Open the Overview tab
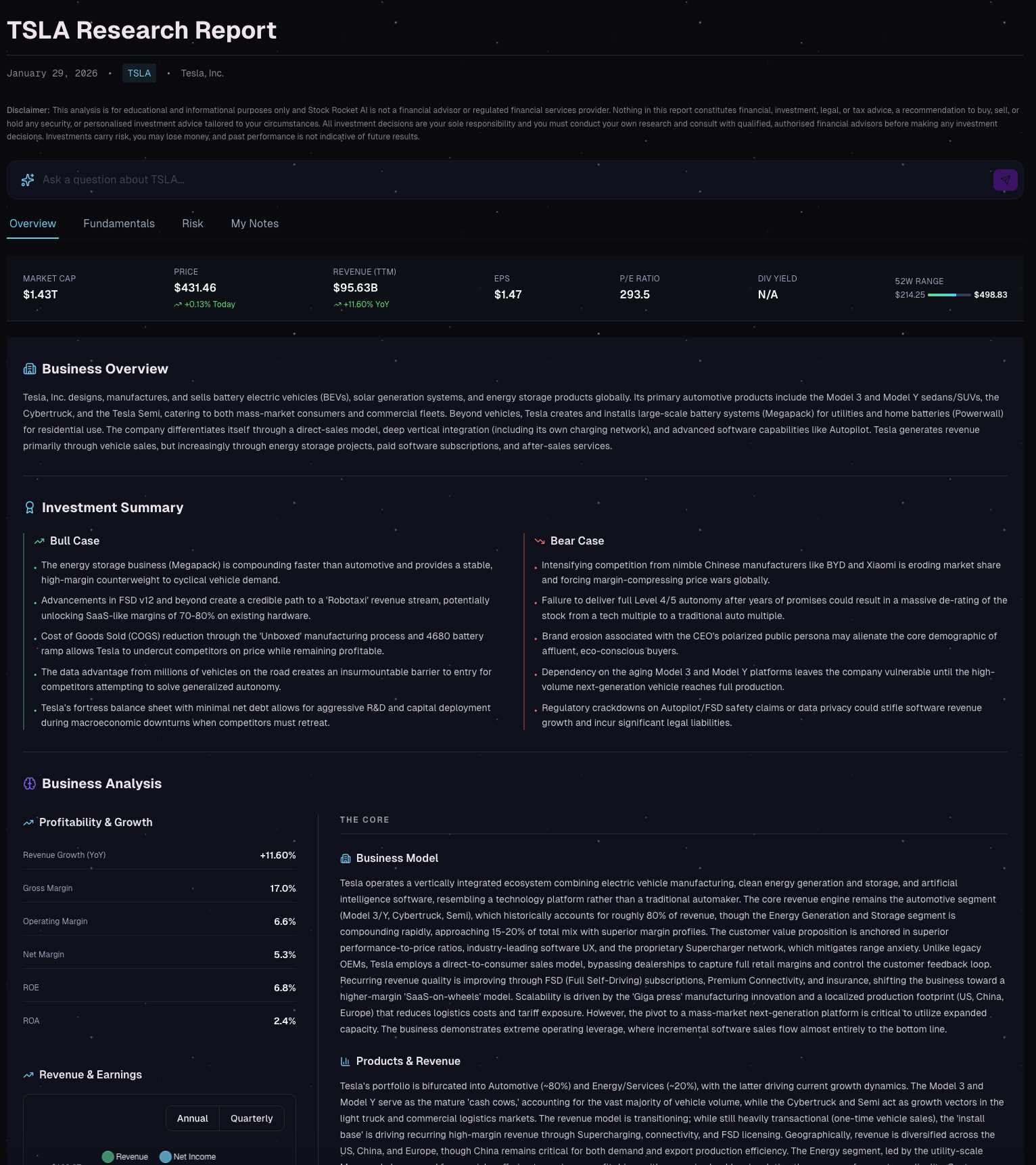This screenshot has height=1165, width=1036. (32, 224)
